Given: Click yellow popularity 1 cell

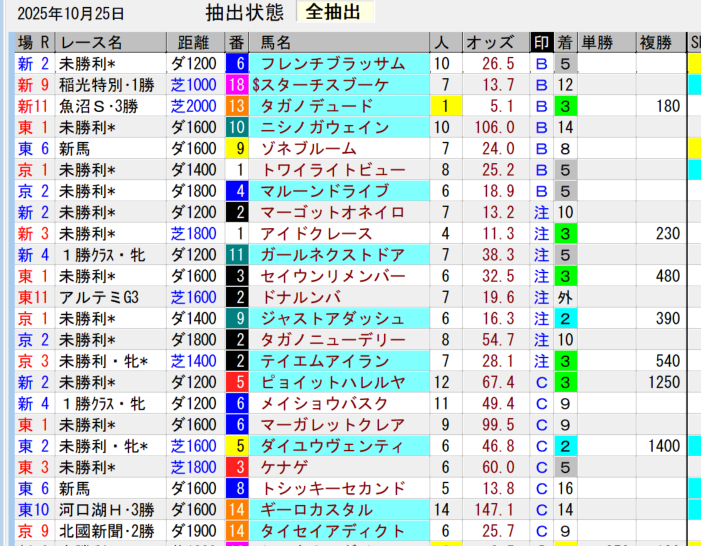Looking at the screenshot, I should [x=446, y=106].
